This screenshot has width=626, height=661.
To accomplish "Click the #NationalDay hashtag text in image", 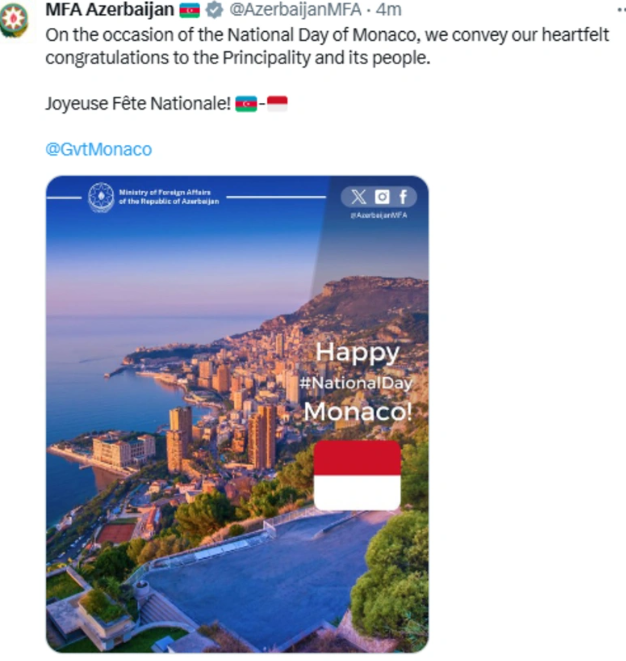I will [356, 382].
